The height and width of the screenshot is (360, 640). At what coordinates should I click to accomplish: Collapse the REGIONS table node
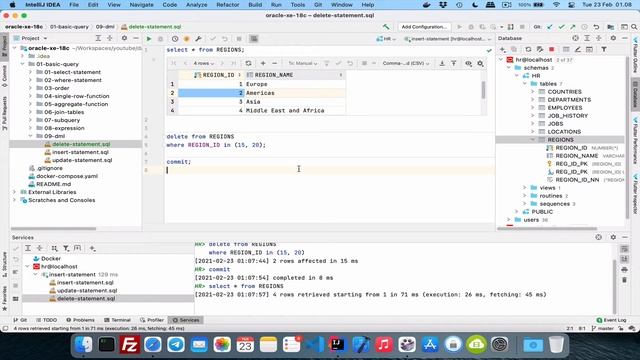point(533,140)
